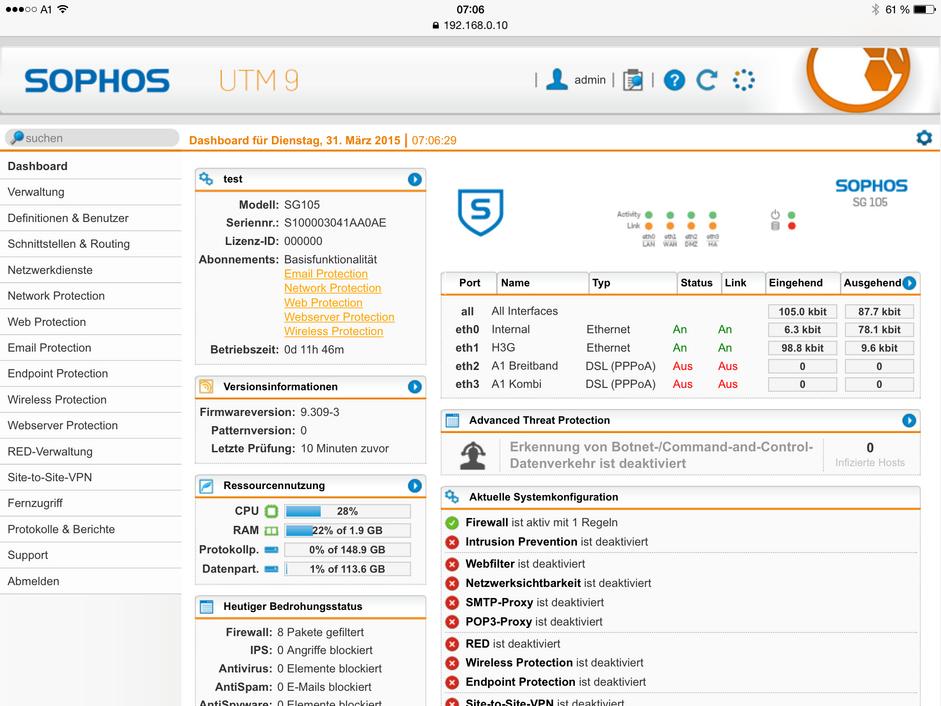Expand the Ressourcennutzung arrow button

[x=415, y=486]
